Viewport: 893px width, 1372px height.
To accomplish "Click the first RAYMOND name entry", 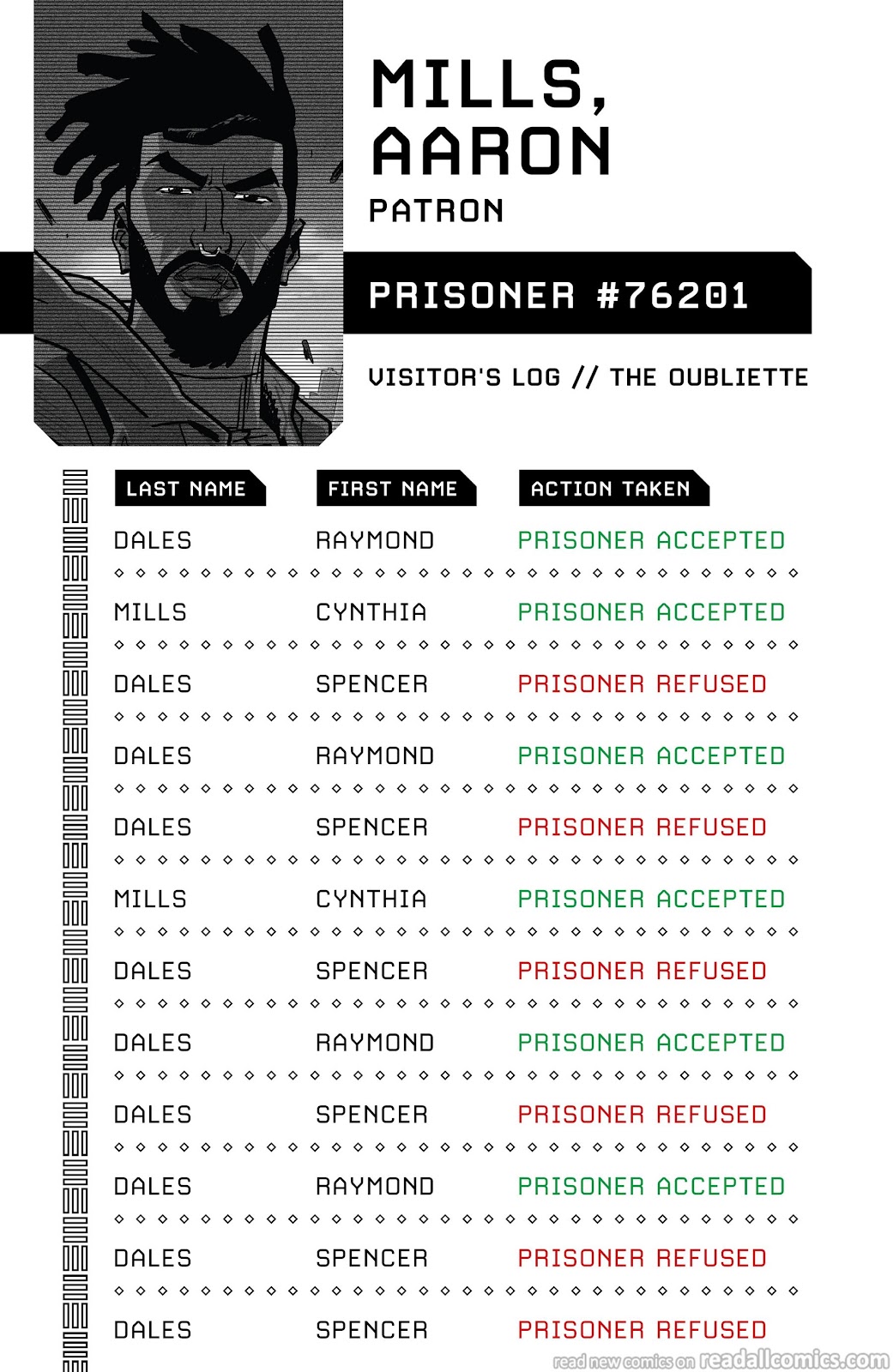I will (x=375, y=540).
